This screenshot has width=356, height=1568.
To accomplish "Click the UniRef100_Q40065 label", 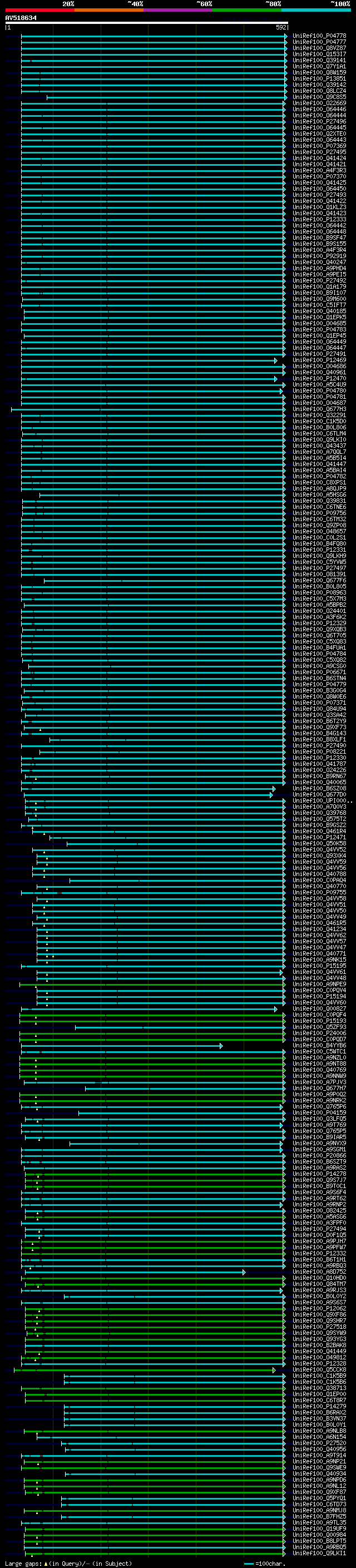I will point(319,783).
